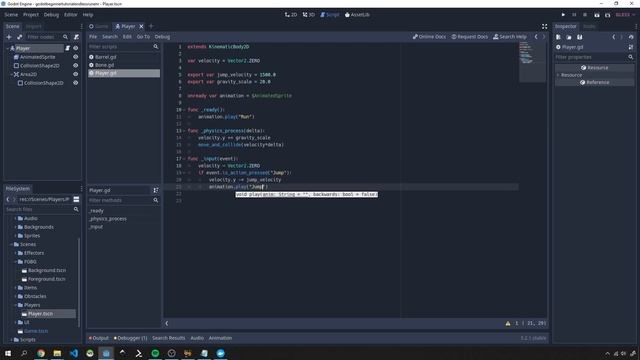640x360 pixels.
Task: Load resource icon in Inspector
Action: coord(569,37)
